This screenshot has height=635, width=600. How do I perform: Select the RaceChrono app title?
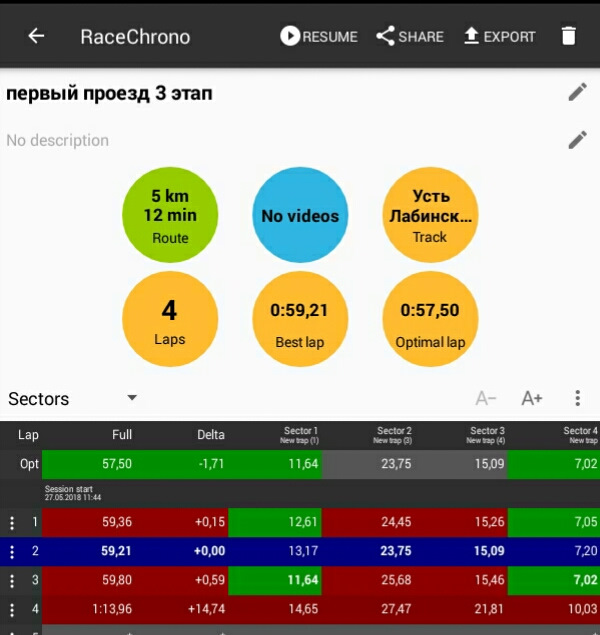point(135,36)
